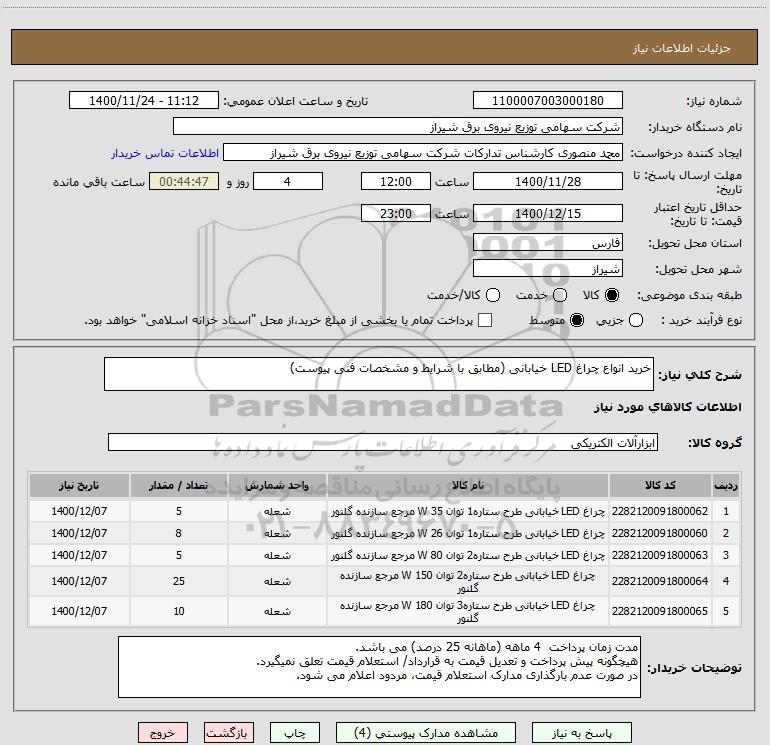Screen dimensions: 770x745
Task: Click the unit شعله in row 3
Action: pos(277,555)
